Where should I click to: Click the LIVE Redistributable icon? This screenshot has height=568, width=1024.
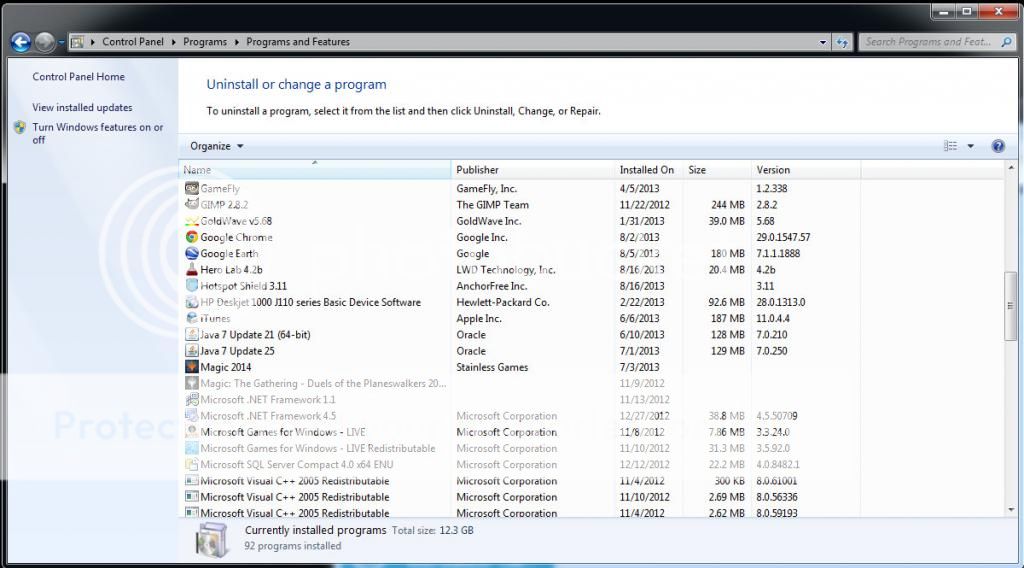(x=191, y=449)
